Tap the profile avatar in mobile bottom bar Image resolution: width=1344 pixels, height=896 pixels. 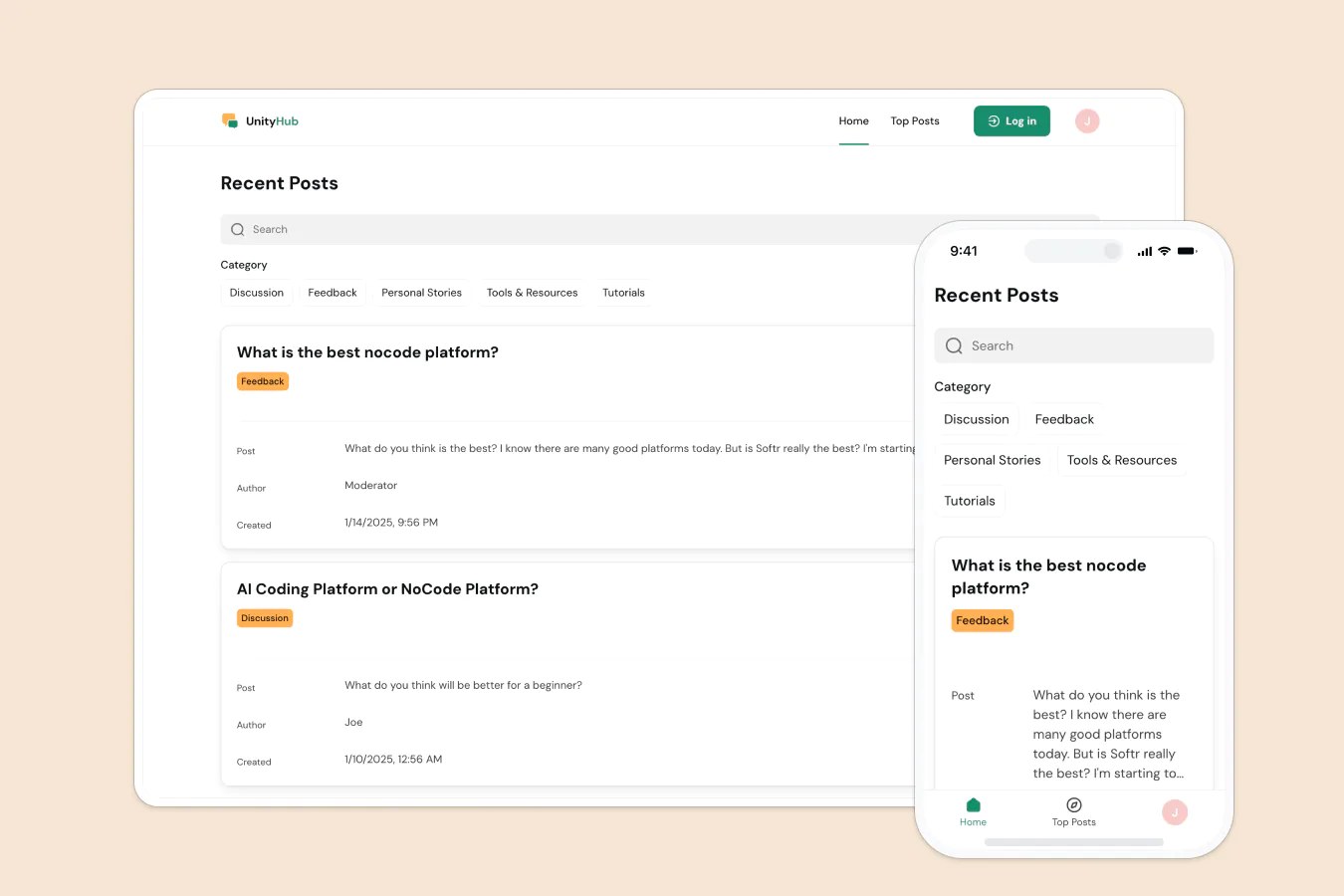pos(1175,812)
